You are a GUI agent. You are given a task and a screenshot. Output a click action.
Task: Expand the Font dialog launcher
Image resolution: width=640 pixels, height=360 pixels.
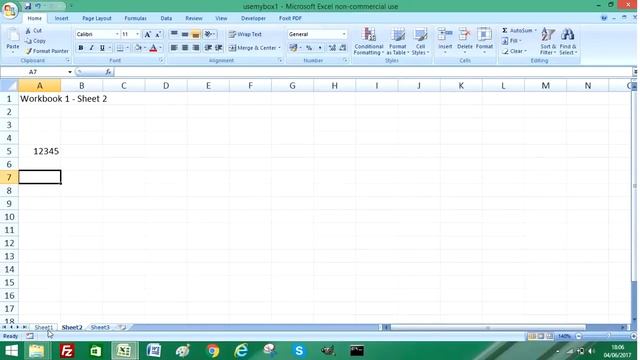[161, 60]
